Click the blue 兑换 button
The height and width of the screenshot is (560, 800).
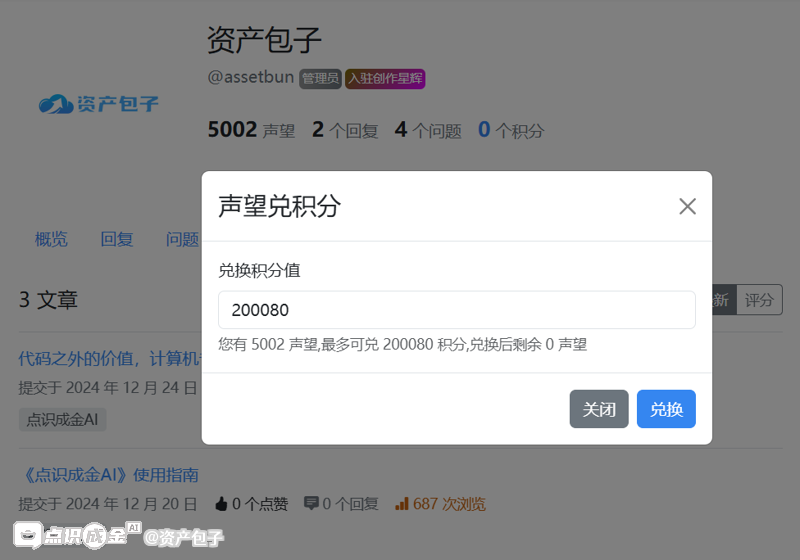point(666,409)
